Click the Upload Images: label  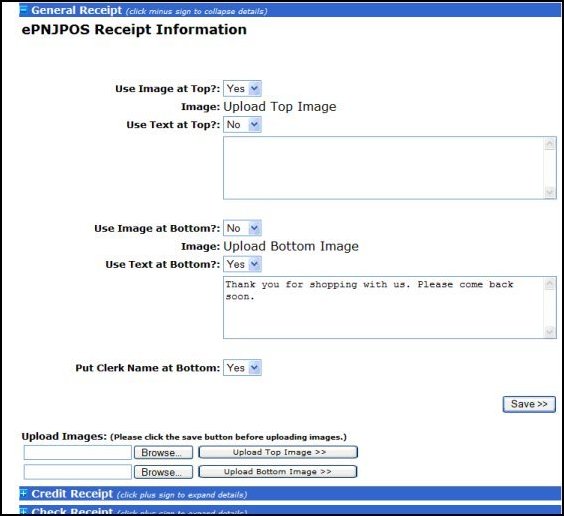coord(64,436)
